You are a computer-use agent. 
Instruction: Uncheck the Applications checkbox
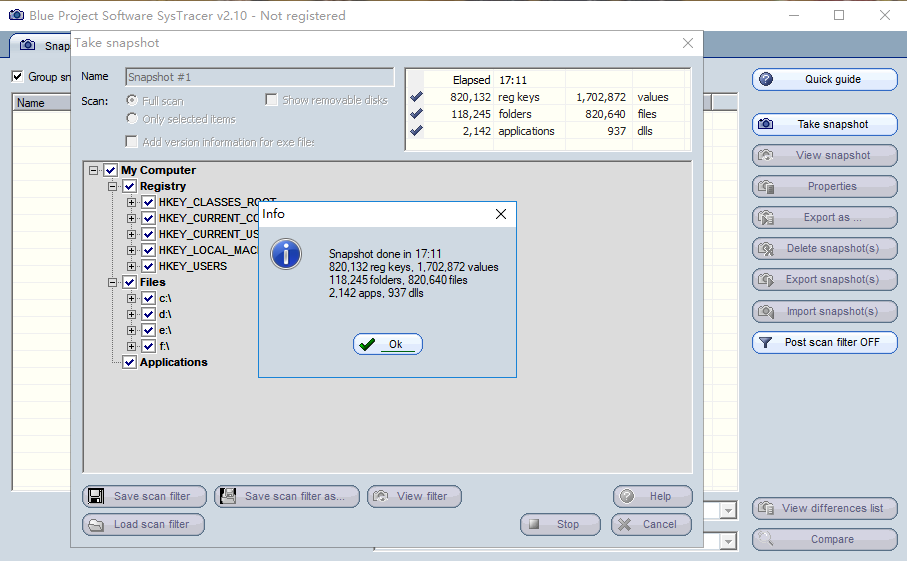tap(130, 362)
